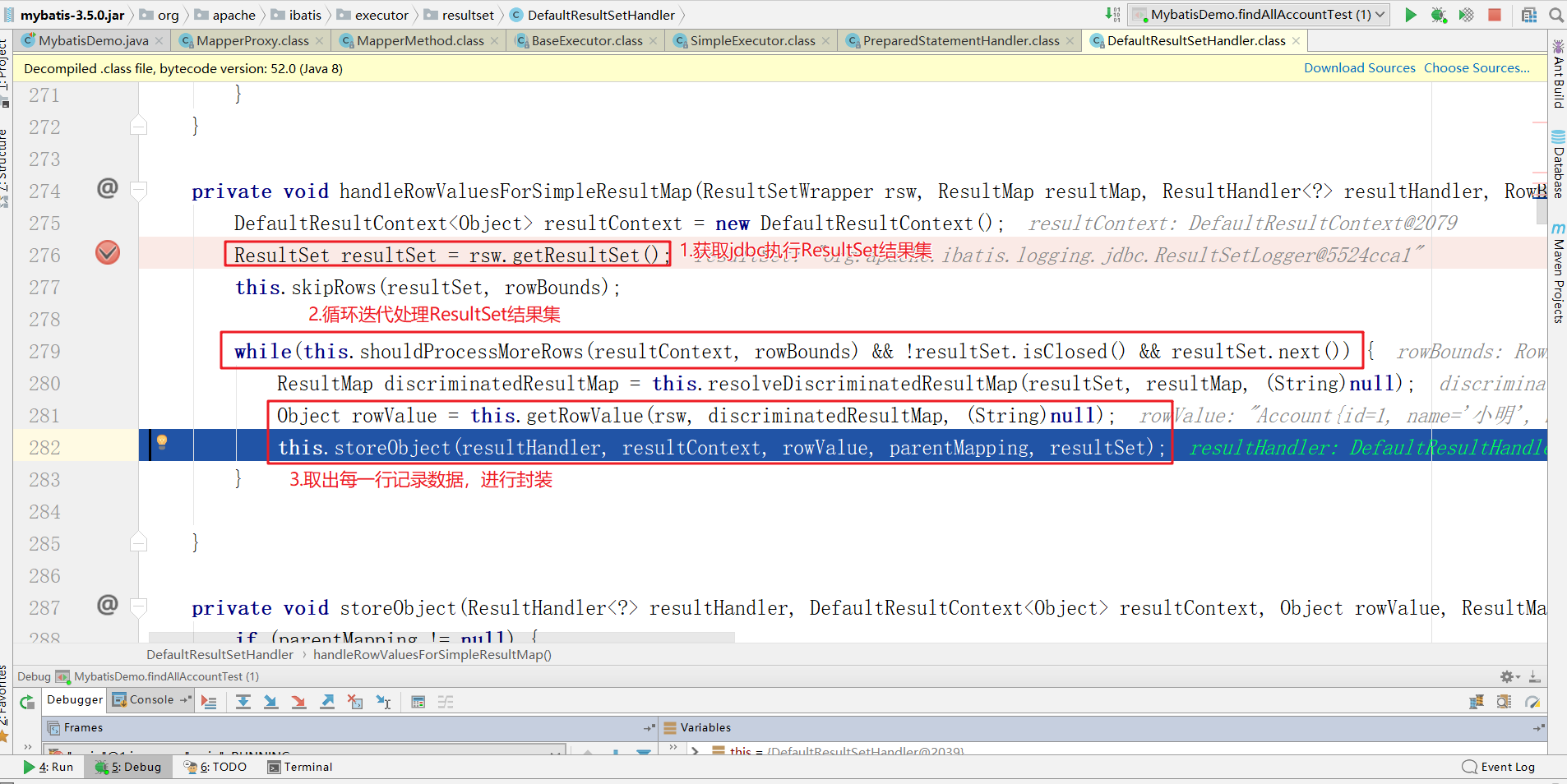Open the Terminal tool window

point(300,768)
